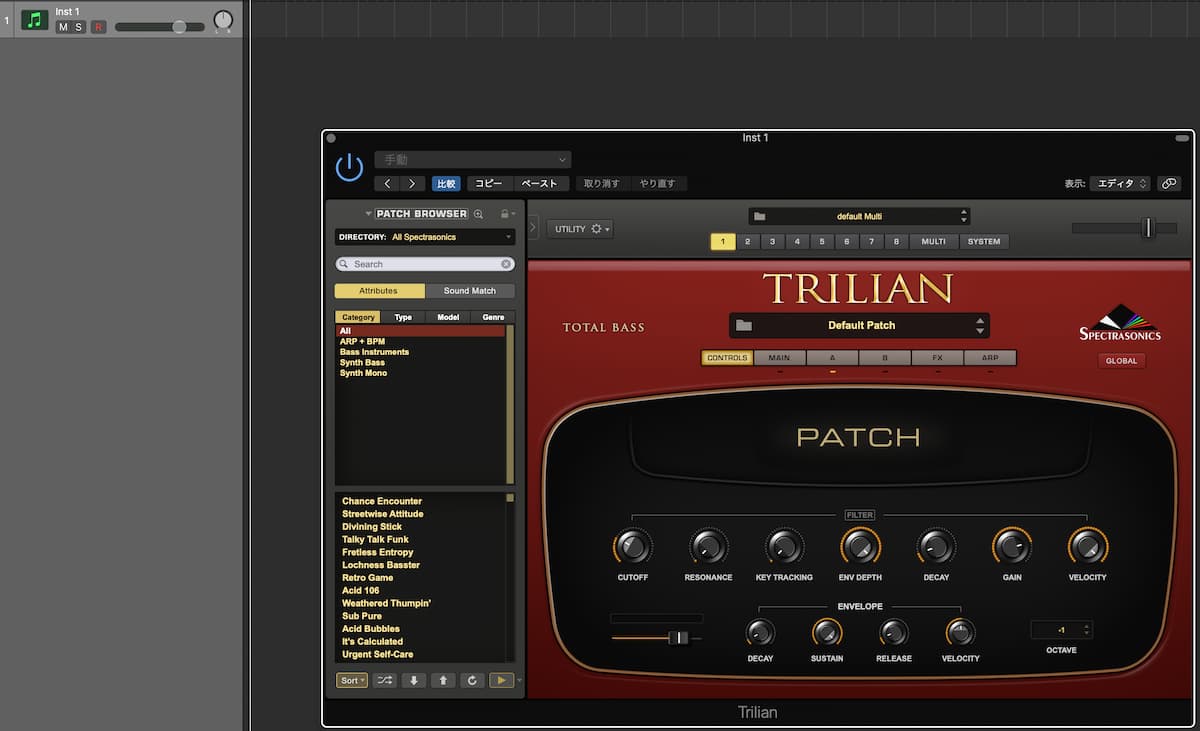
Task: Click the pan knob on track Inst 1
Action: click(223, 20)
